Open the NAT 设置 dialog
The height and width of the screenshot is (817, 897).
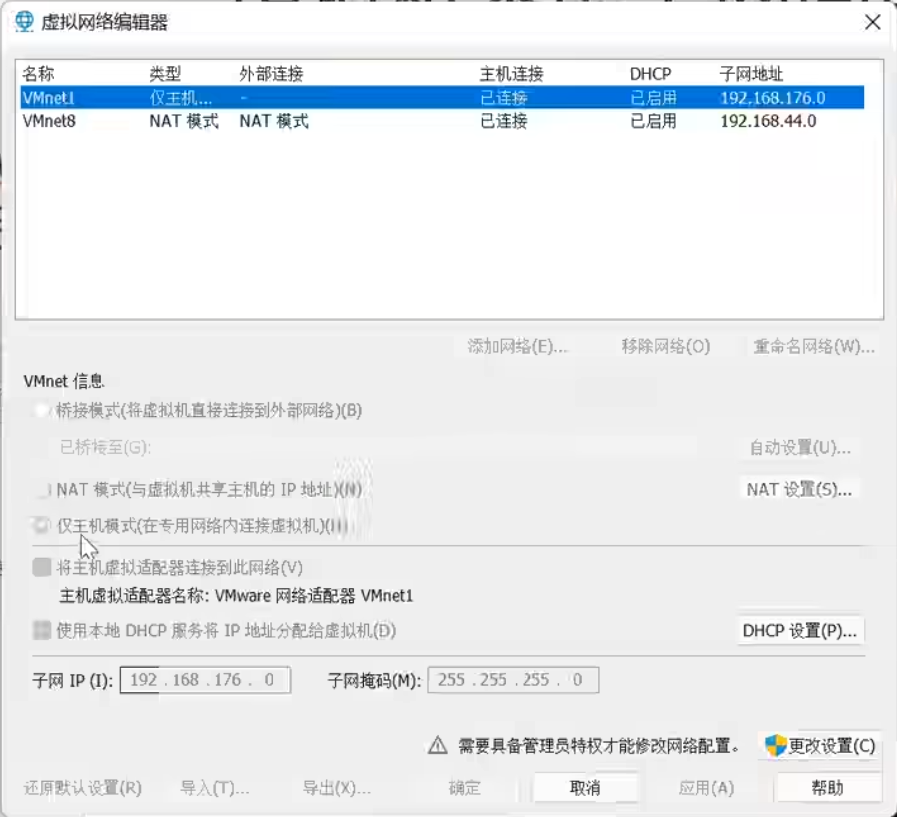coord(799,490)
